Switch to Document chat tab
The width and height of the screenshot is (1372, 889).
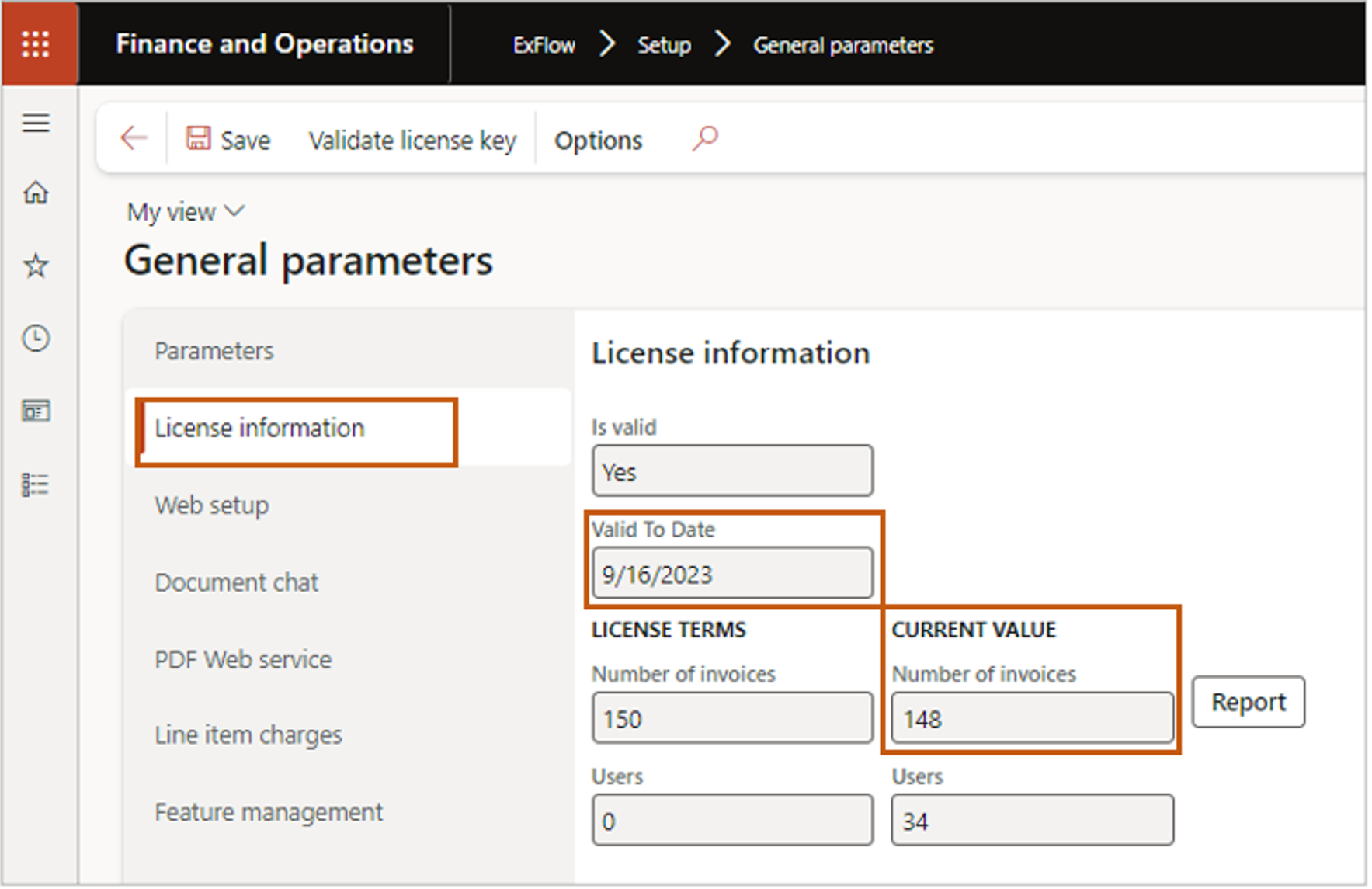[237, 582]
